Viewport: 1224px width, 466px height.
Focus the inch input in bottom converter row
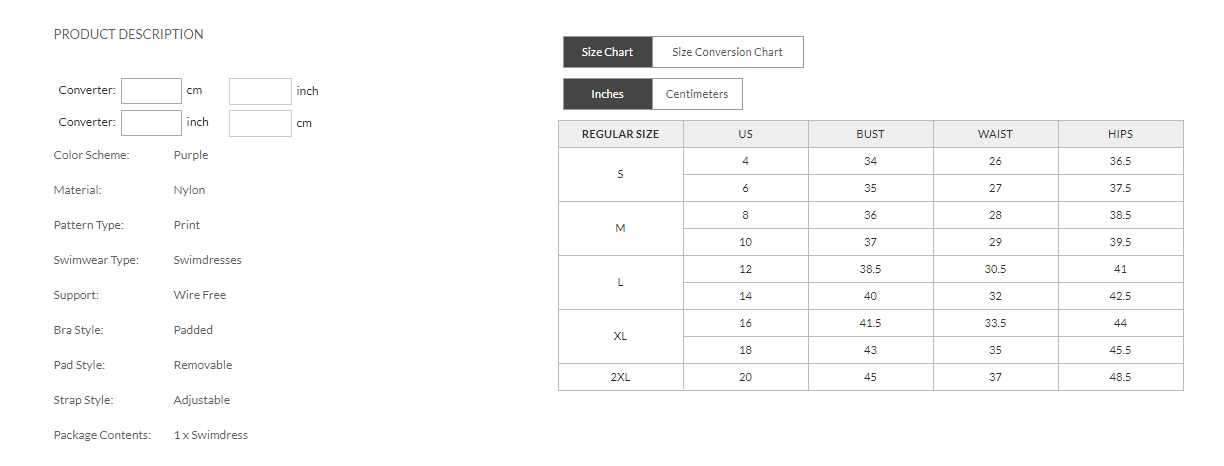point(151,123)
